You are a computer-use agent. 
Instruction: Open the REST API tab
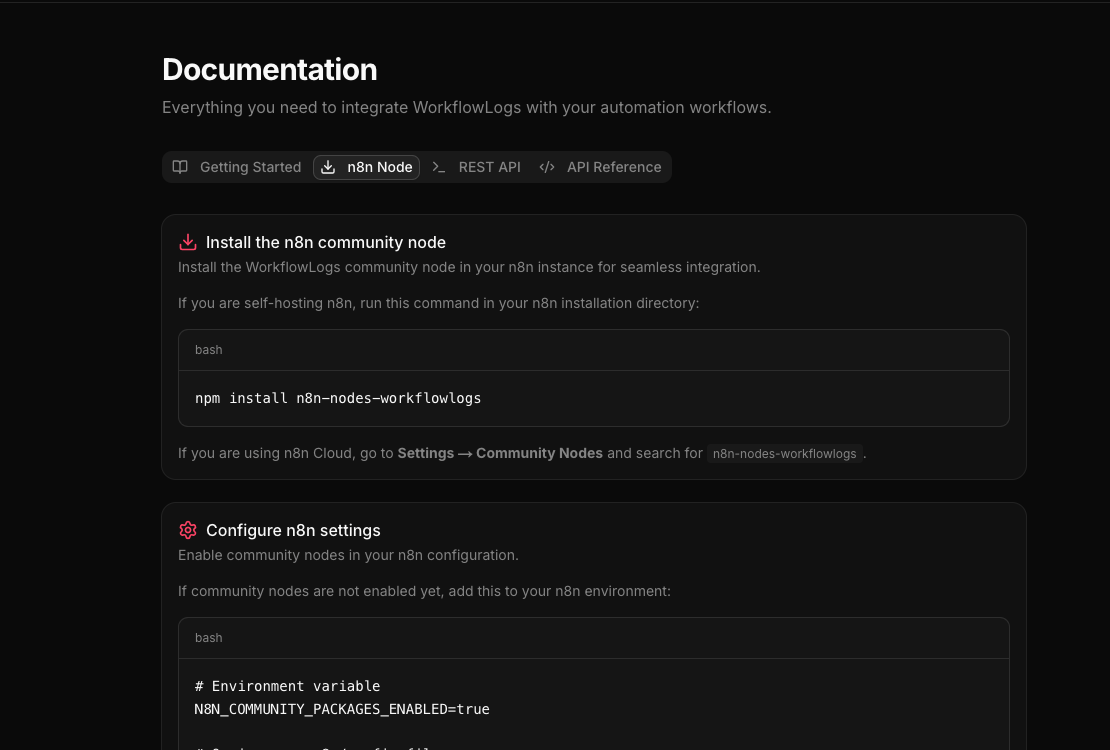point(489,167)
